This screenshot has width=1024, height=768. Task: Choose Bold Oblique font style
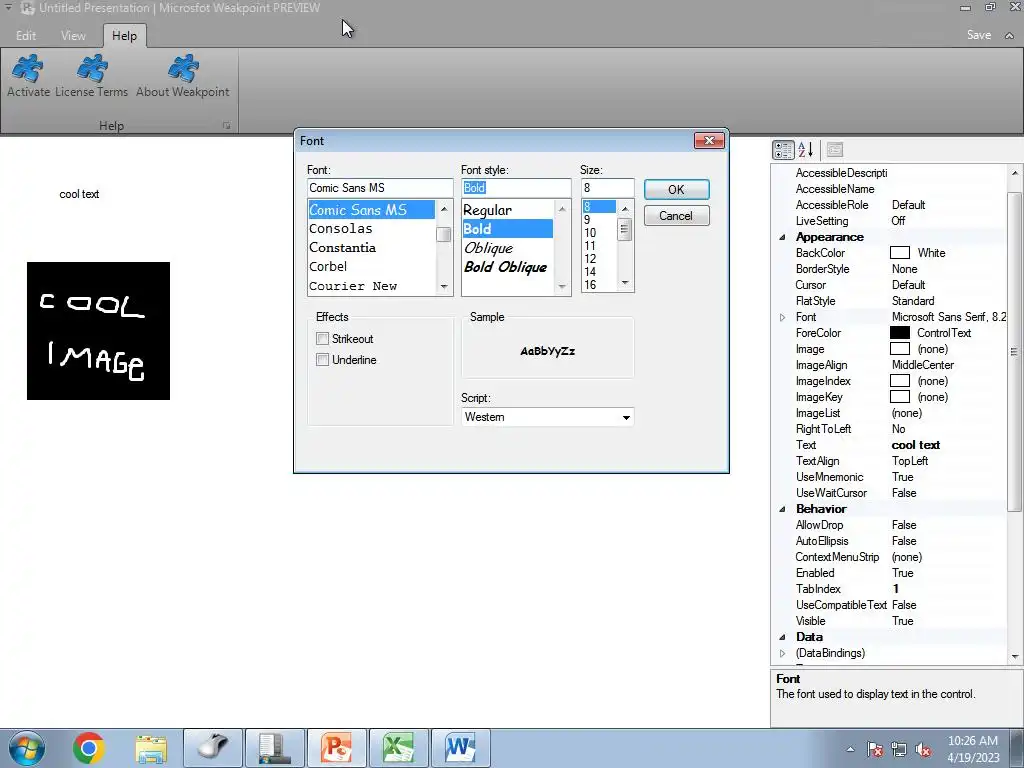(x=505, y=267)
